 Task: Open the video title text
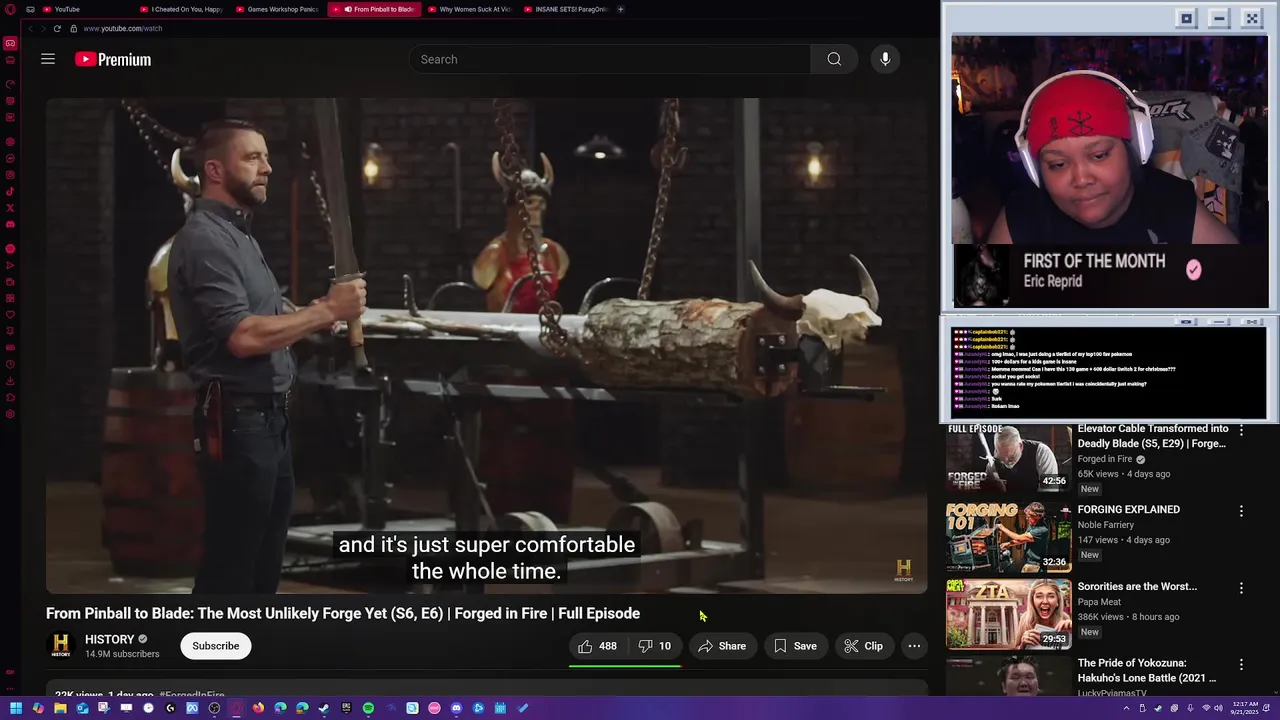point(343,613)
